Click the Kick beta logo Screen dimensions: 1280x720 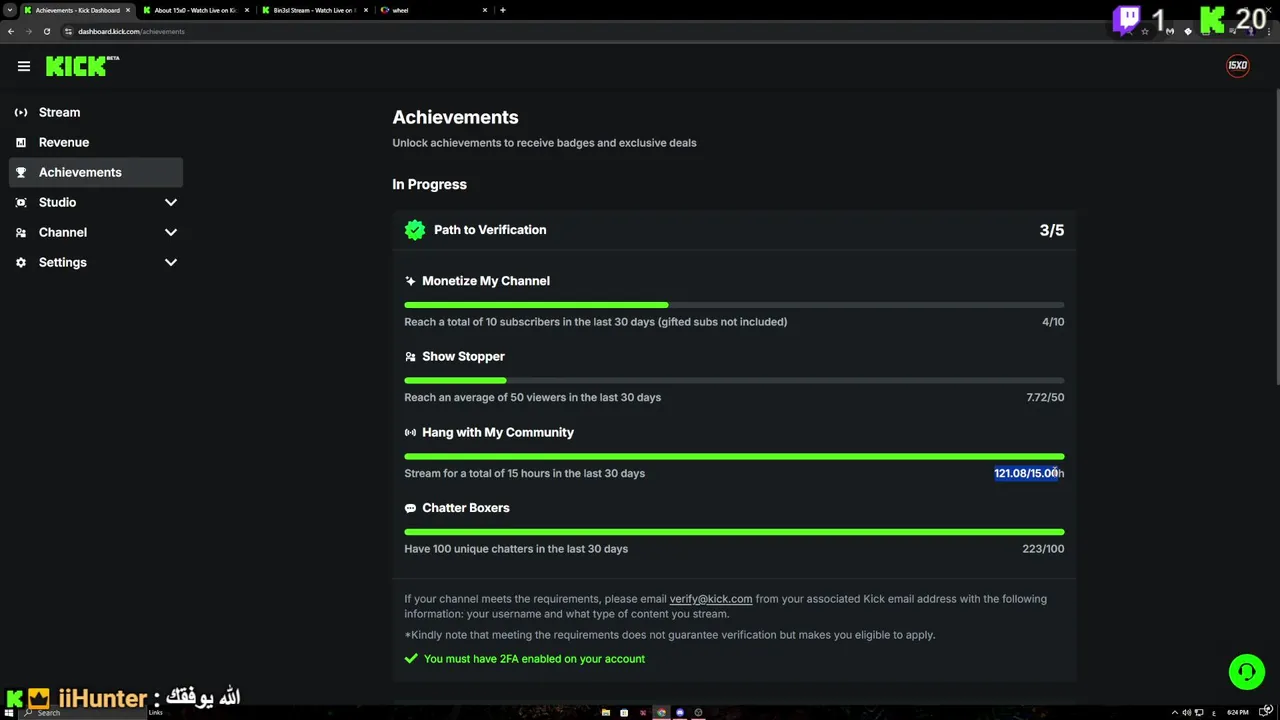82,66
